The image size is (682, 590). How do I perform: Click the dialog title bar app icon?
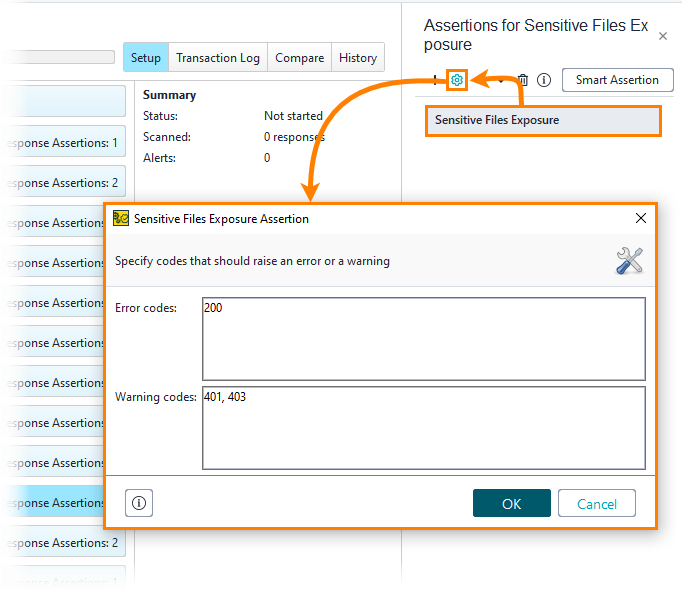coord(121,218)
